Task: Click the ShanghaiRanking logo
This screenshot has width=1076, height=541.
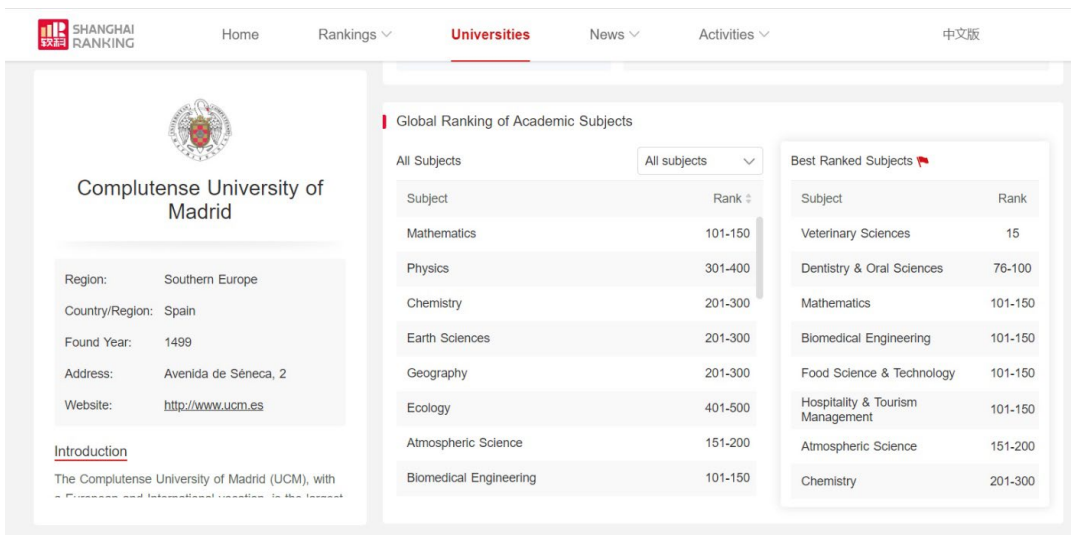Action: (x=86, y=34)
